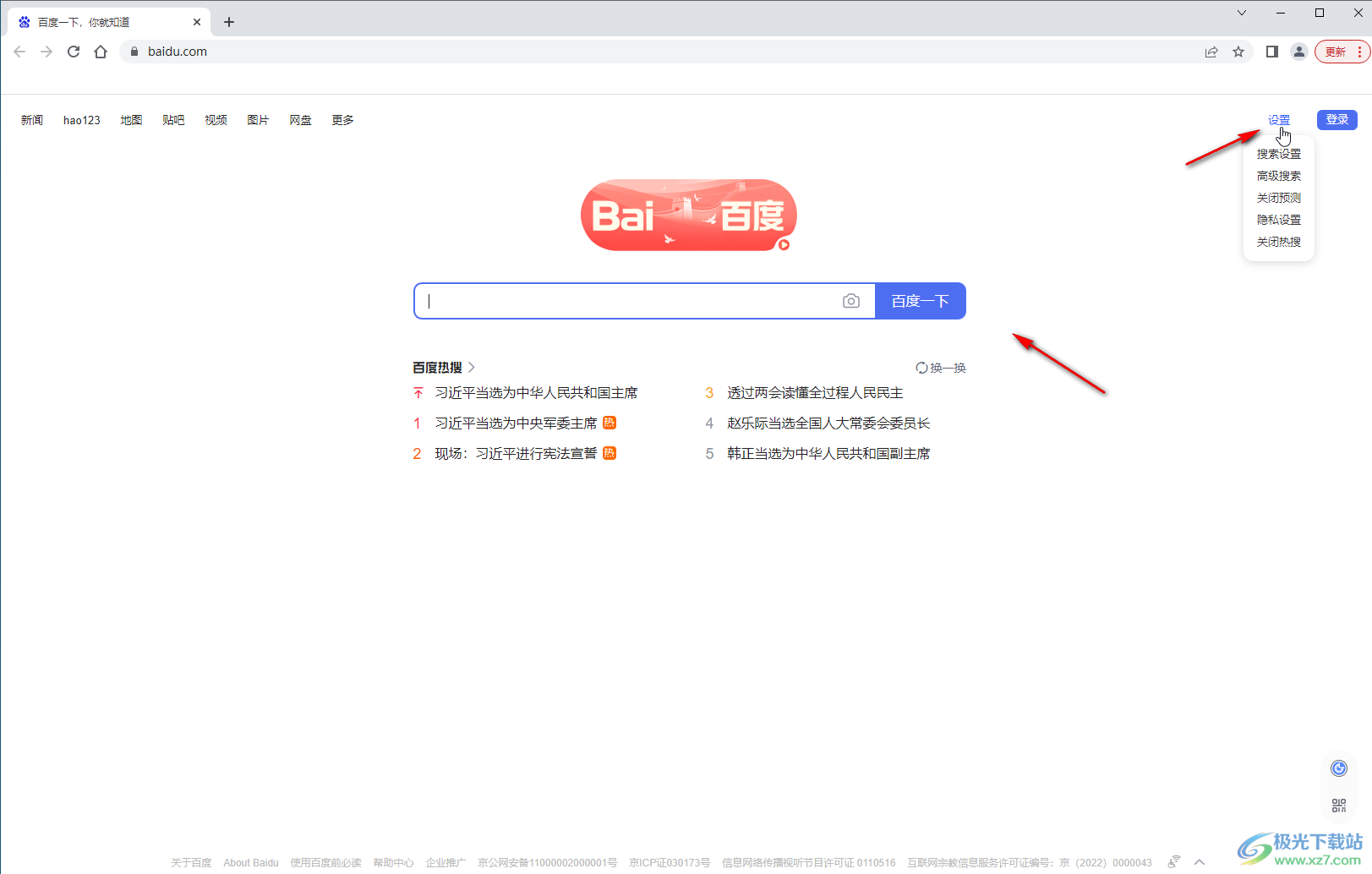1372x874 pixels.
Task: Open a new tab with plus icon
Action: [229, 22]
